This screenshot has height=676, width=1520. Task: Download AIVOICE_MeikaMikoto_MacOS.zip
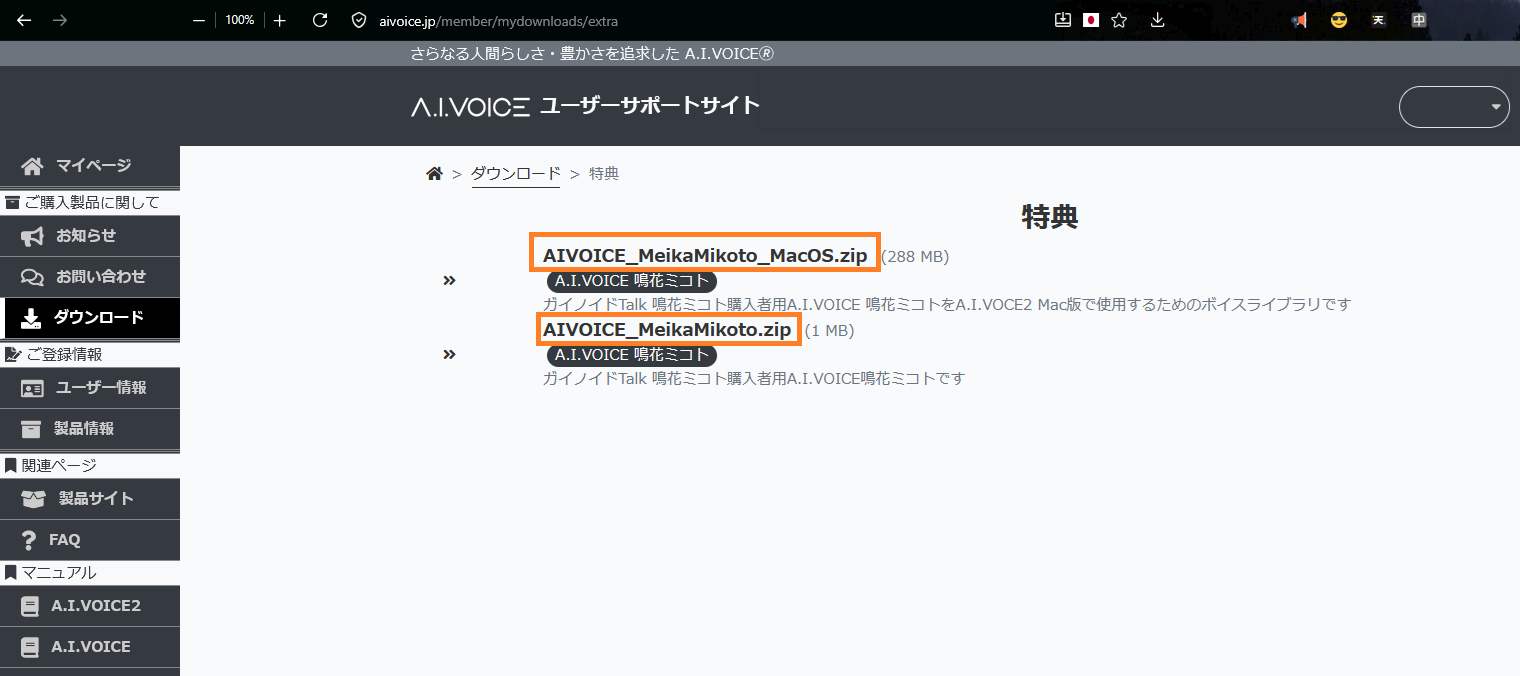pos(705,255)
